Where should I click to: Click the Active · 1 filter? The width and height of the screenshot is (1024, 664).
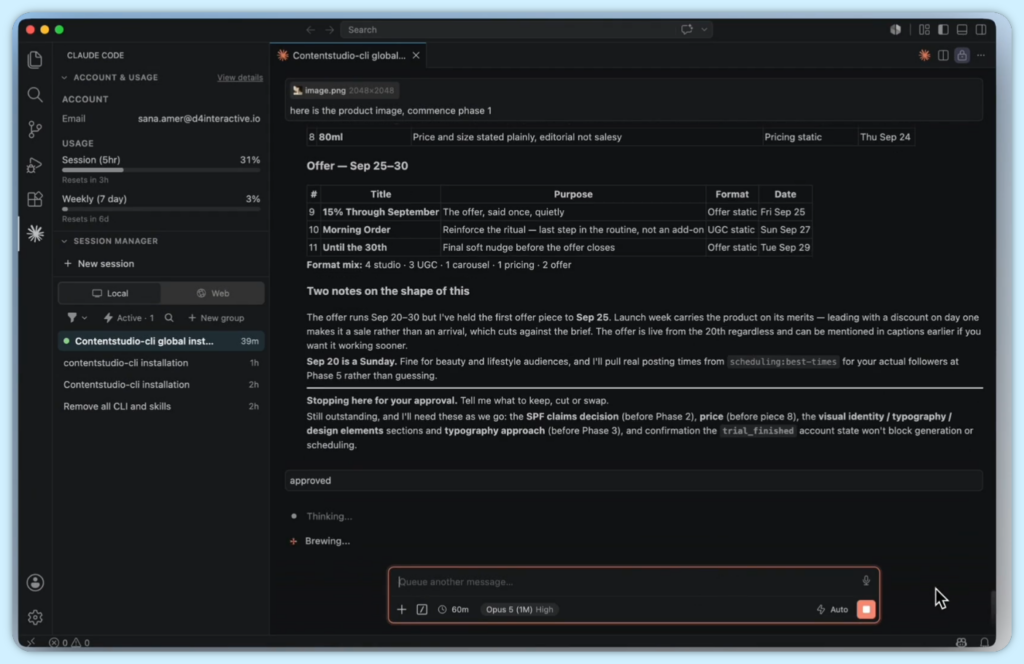coord(129,318)
